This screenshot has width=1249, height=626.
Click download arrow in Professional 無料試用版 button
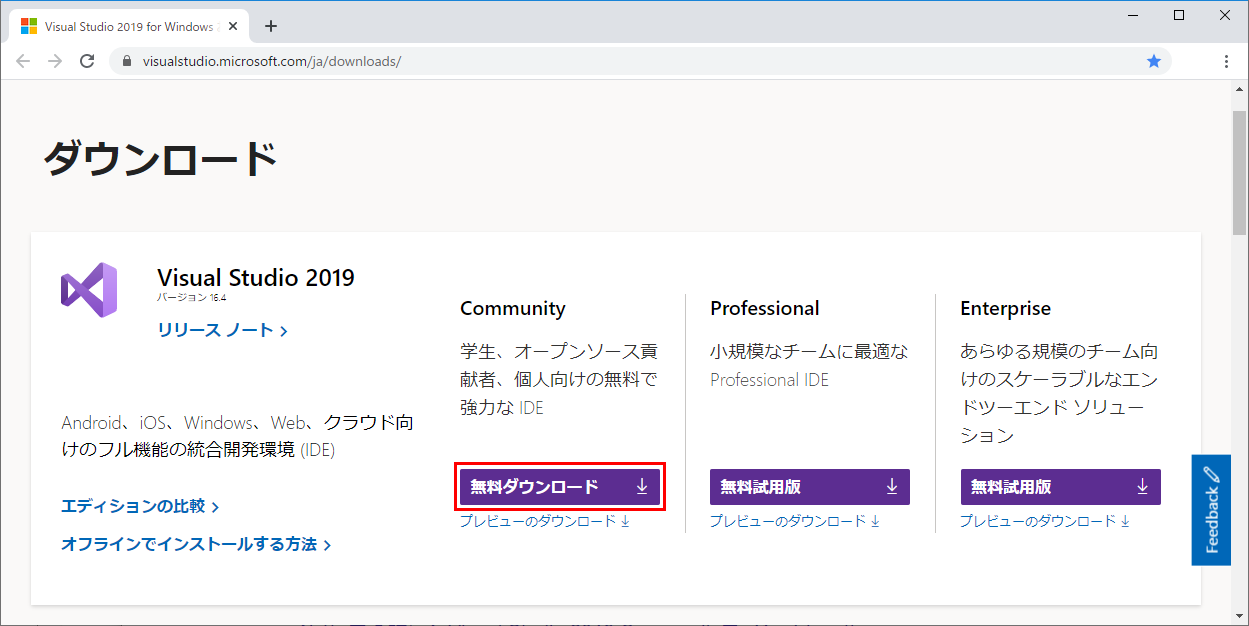[892, 486]
